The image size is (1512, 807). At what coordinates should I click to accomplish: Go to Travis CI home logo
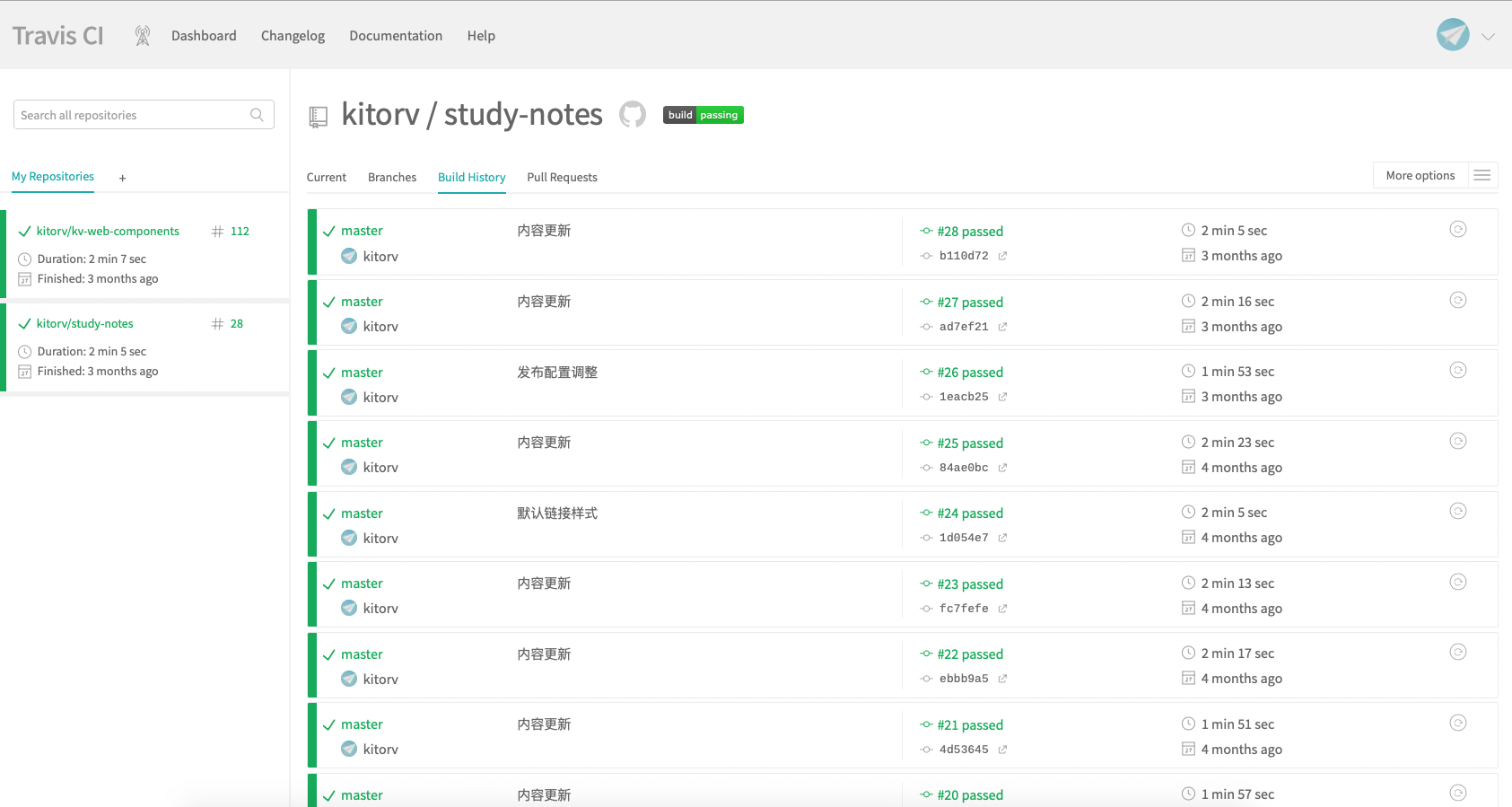58,36
